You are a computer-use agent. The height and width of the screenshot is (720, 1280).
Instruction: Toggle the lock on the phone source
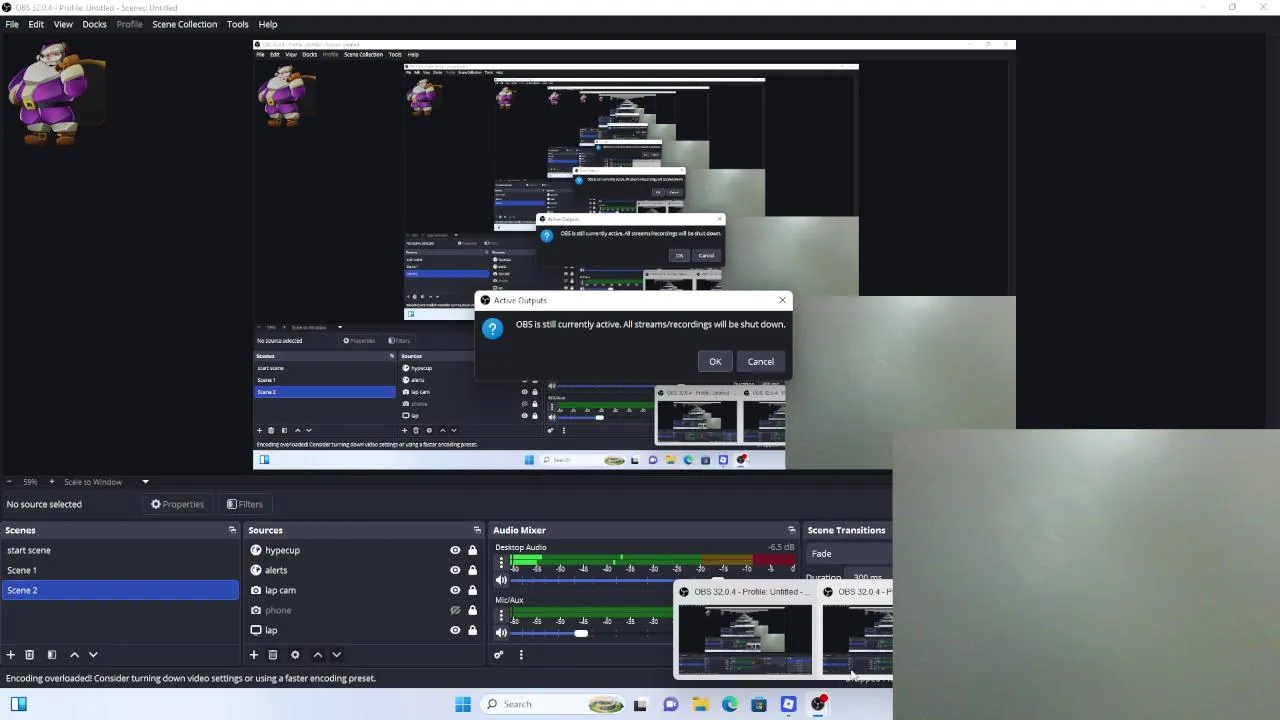(x=472, y=610)
